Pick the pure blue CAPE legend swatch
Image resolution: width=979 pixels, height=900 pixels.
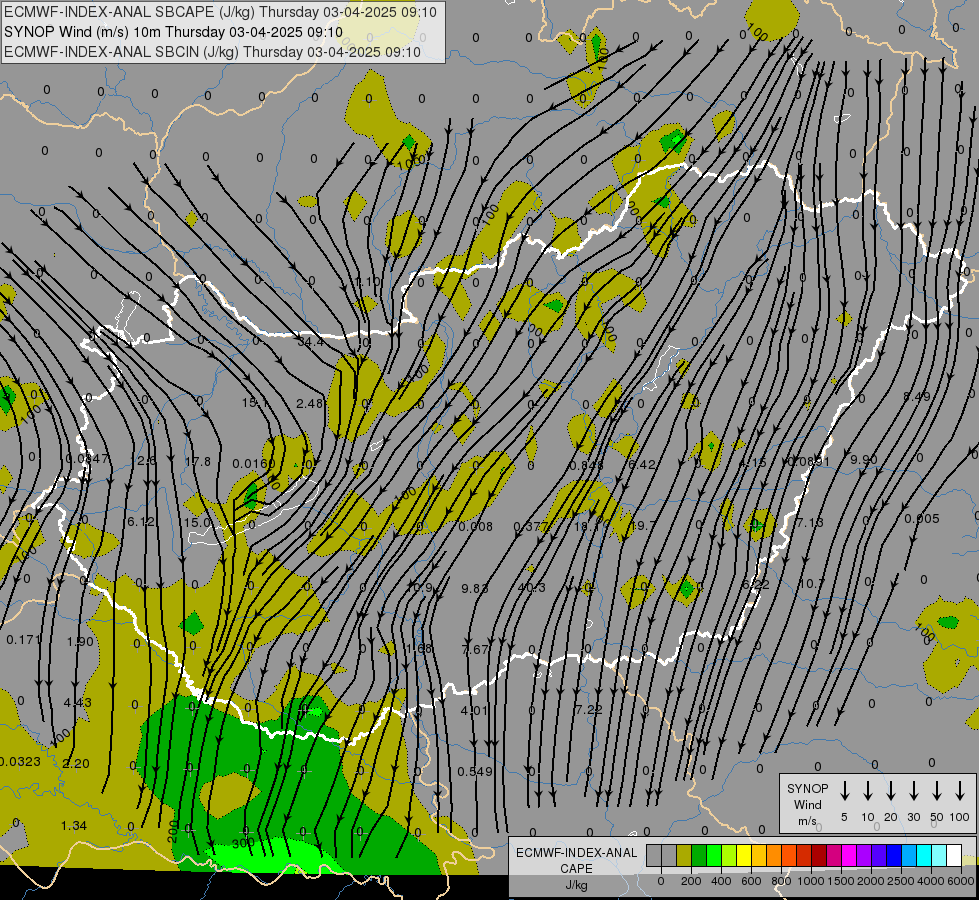(x=893, y=855)
